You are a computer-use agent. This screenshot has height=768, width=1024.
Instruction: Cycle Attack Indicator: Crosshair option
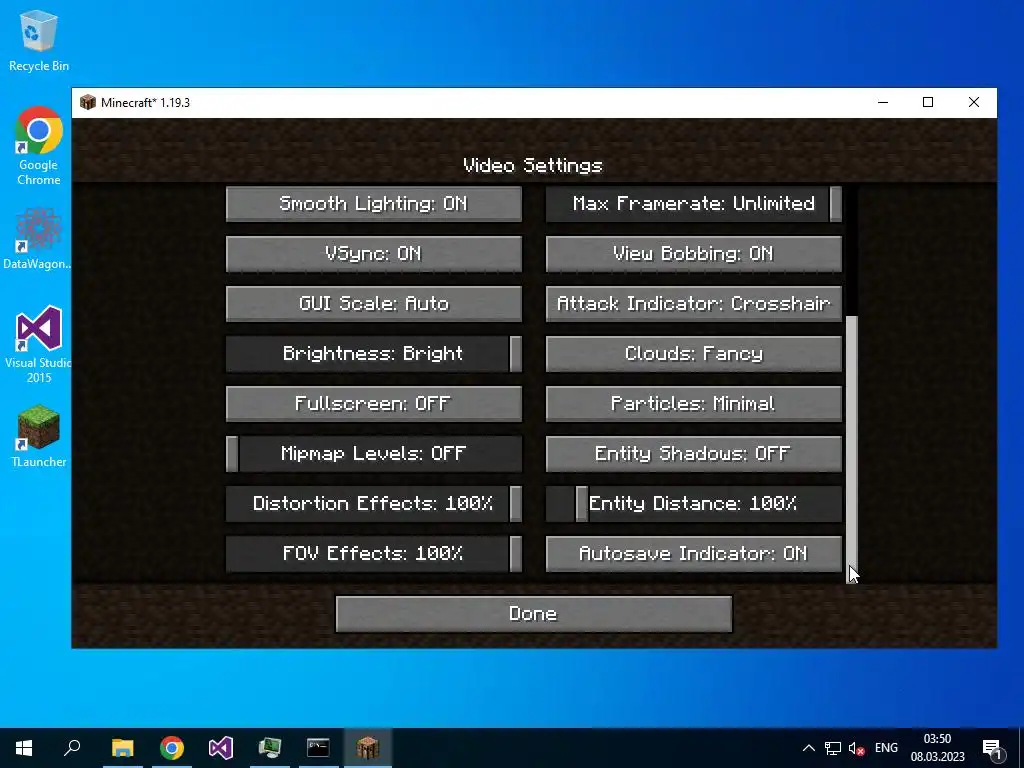pyautogui.click(x=694, y=304)
